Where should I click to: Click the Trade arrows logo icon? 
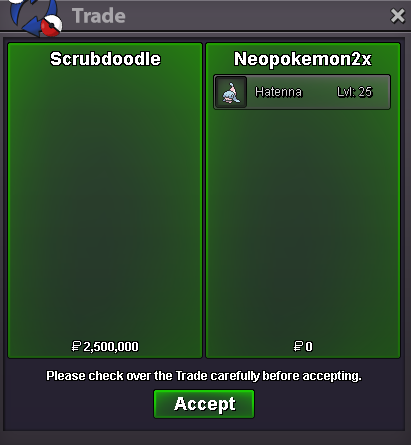click(35, 17)
